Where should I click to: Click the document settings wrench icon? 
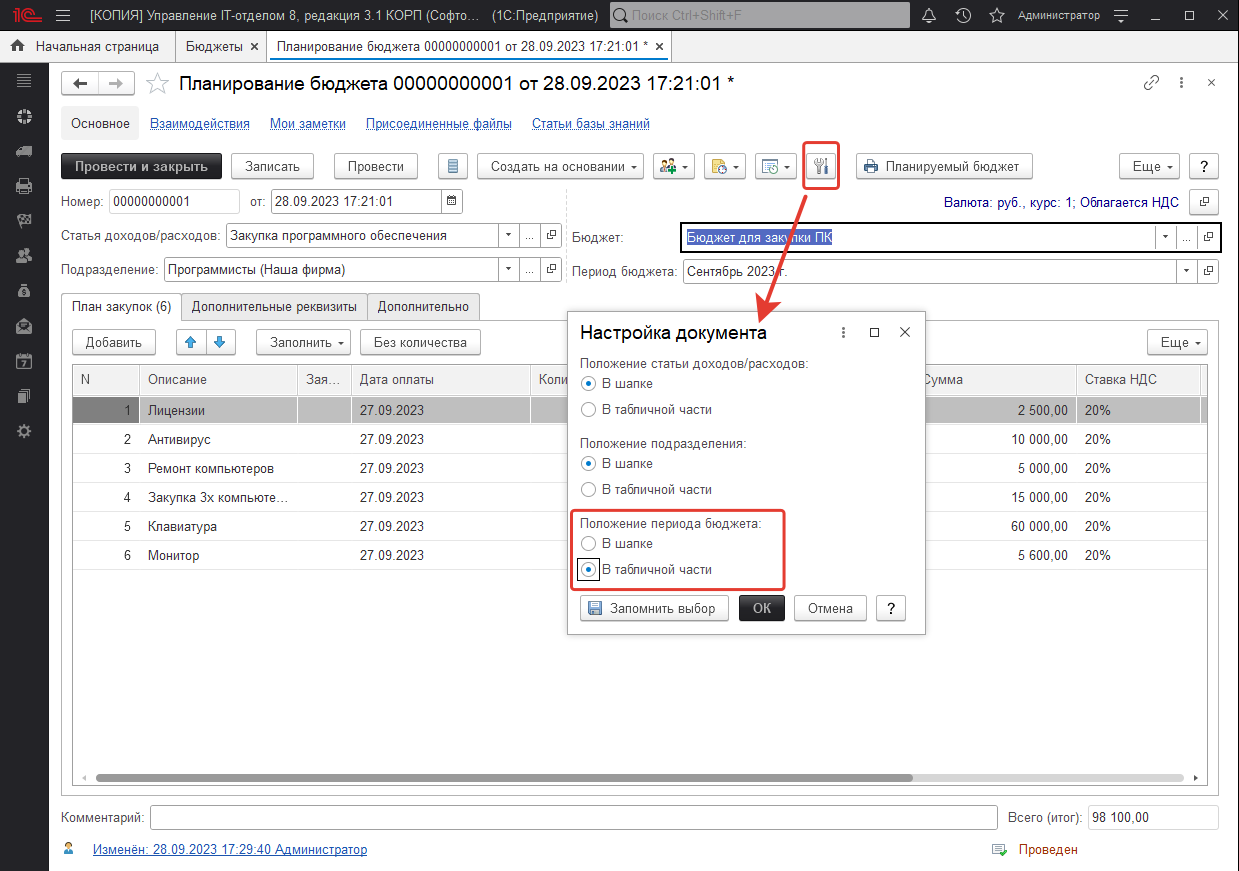click(822, 167)
